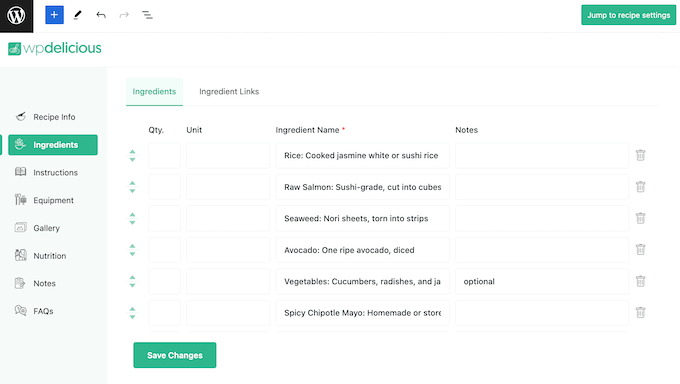Click Unit field of Raw Salmon row
The height and width of the screenshot is (384, 680).
click(x=228, y=187)
